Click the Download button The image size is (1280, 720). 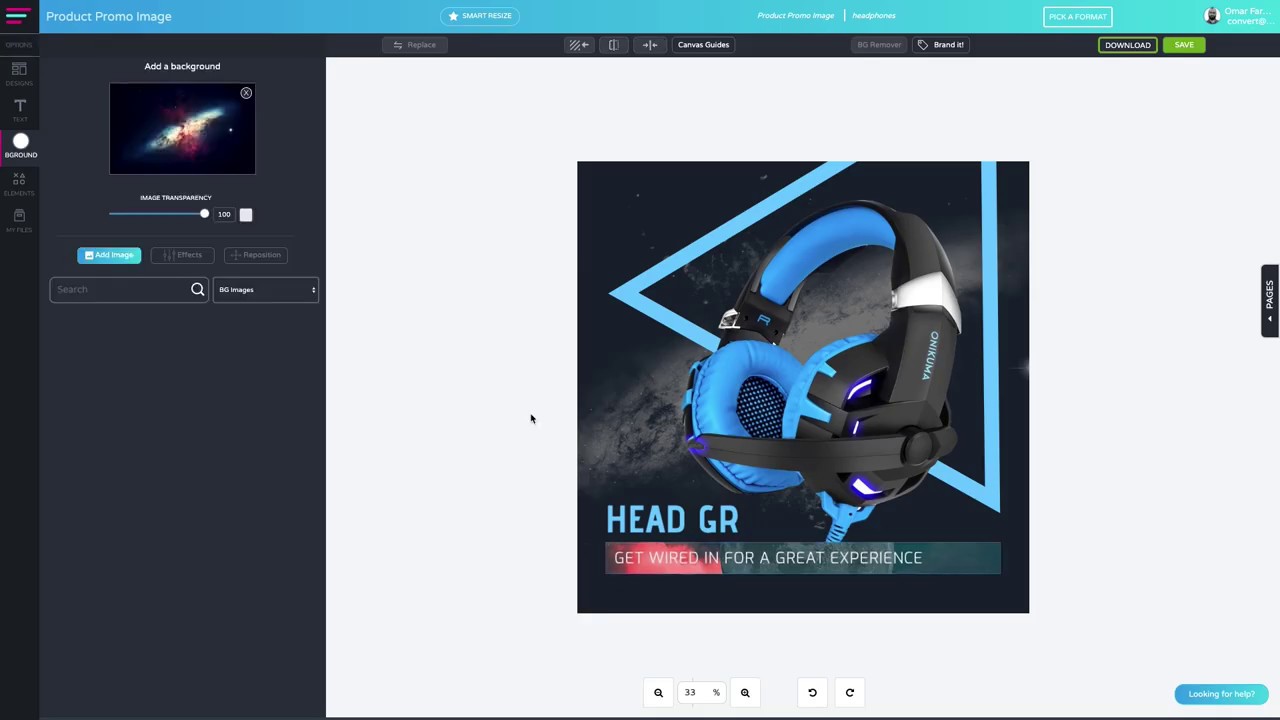(1127, 44)
